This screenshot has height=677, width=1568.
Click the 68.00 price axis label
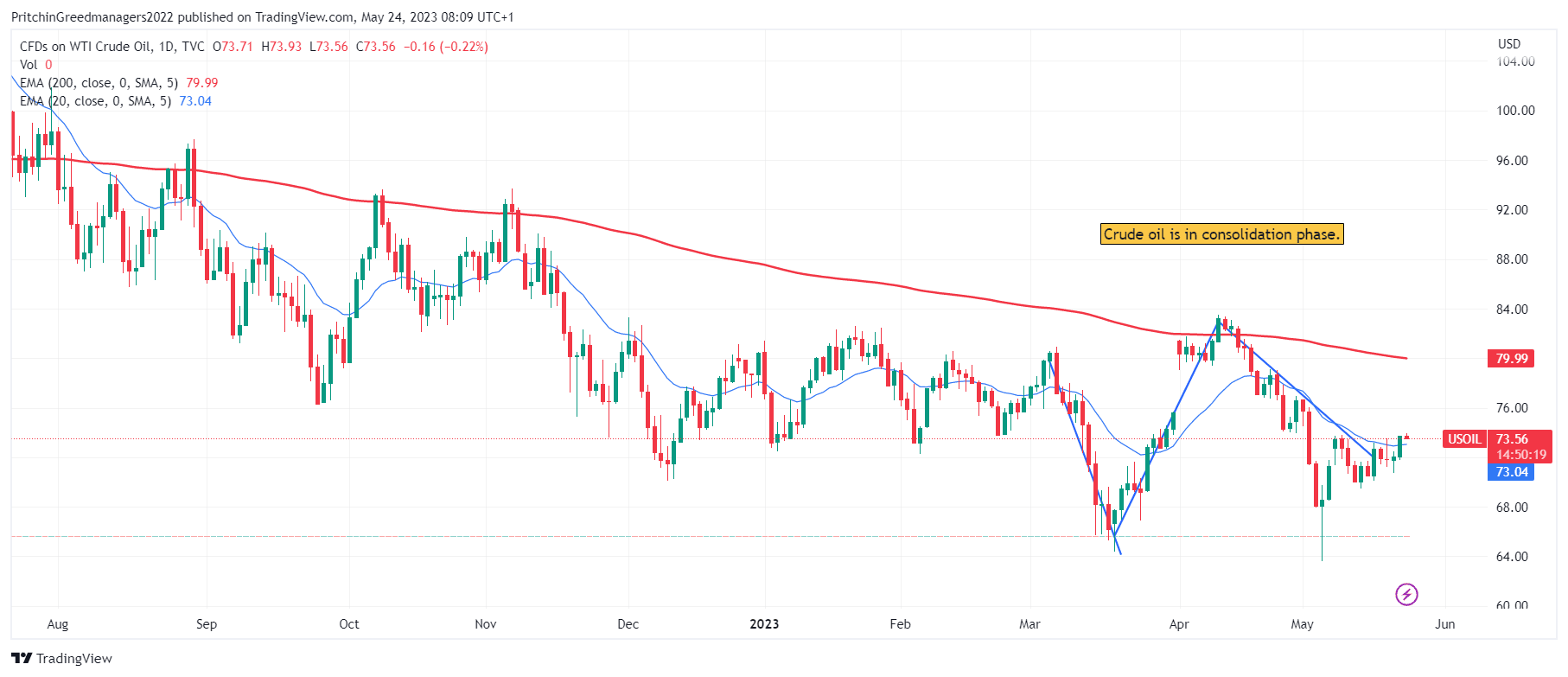click(x=1512, y=508)
